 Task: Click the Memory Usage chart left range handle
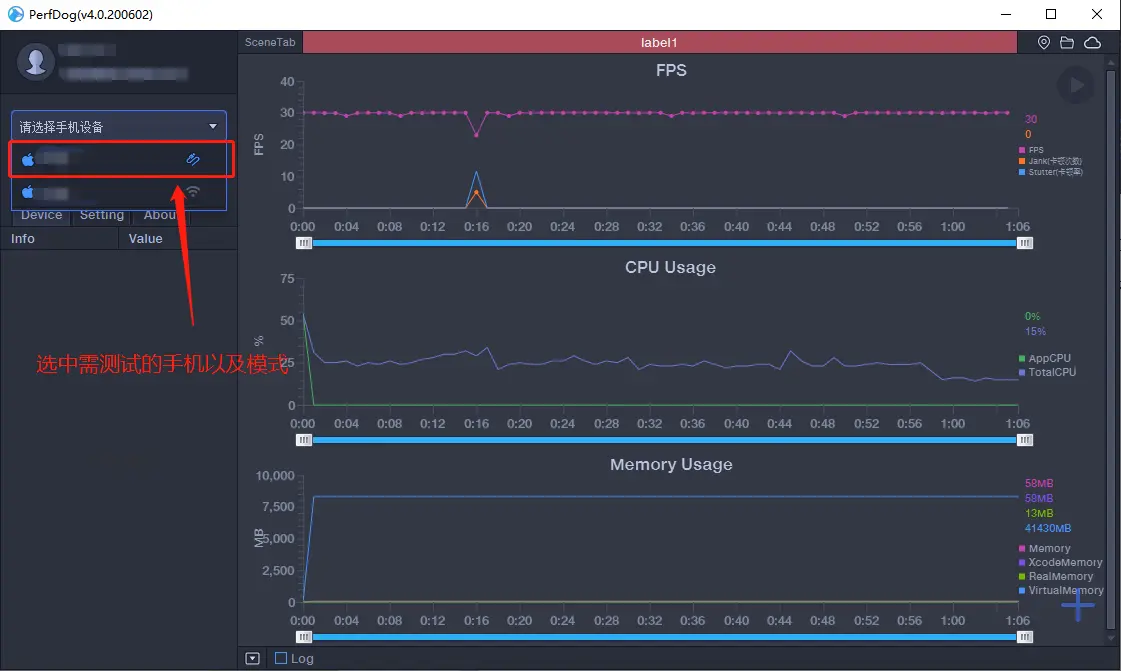[x=304, y=637]
